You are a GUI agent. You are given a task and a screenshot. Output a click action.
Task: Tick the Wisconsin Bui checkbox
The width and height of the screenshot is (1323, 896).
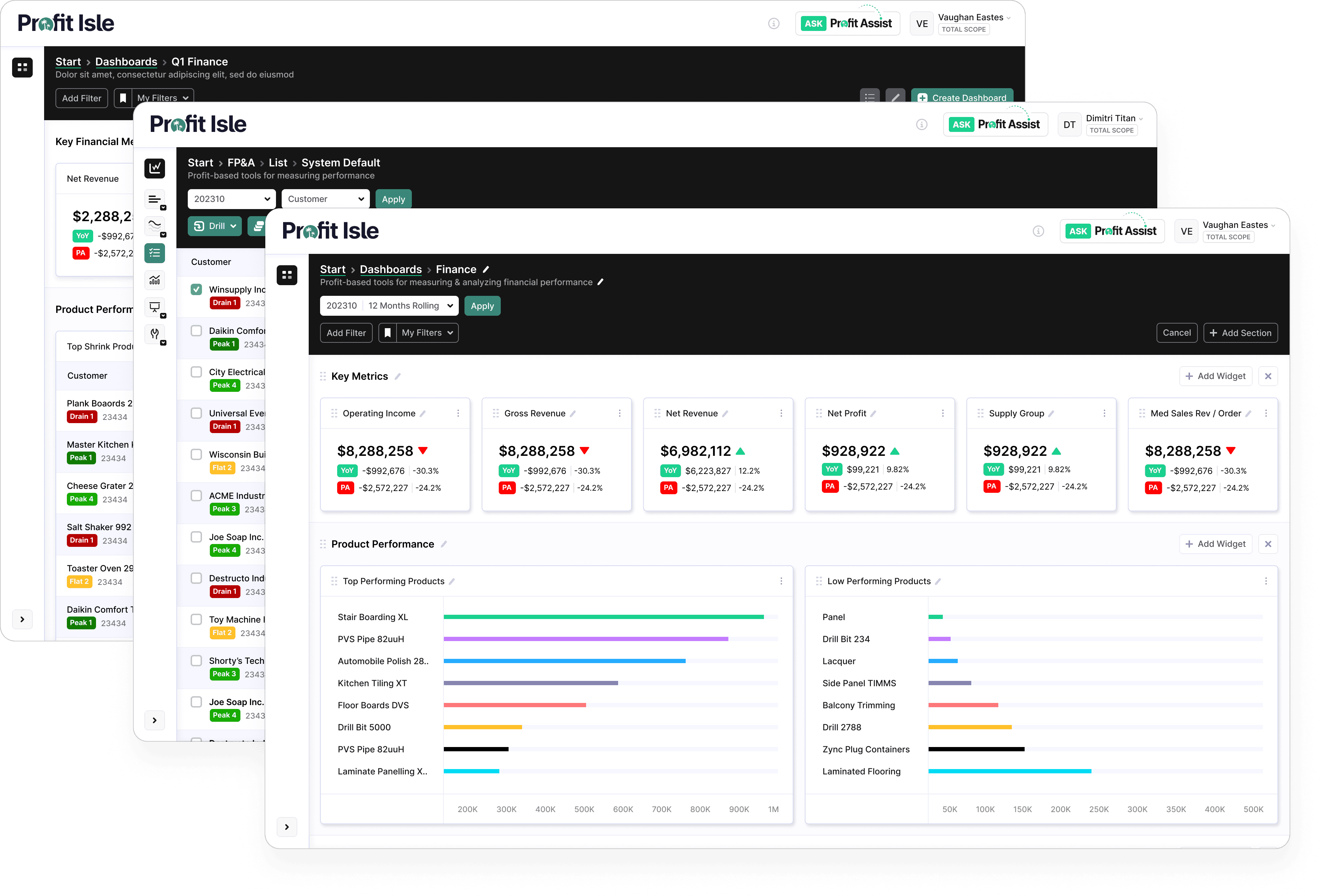[196, 454]
